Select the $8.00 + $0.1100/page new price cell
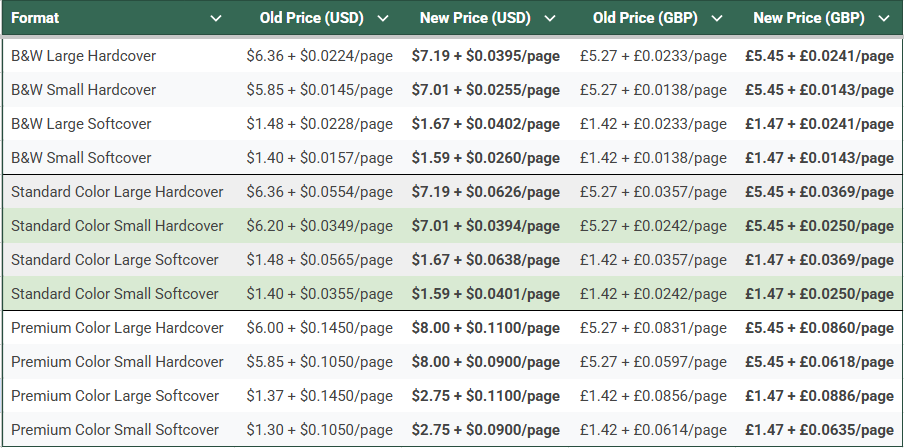Viewport: 904px width, 448px height. [485, 328]
